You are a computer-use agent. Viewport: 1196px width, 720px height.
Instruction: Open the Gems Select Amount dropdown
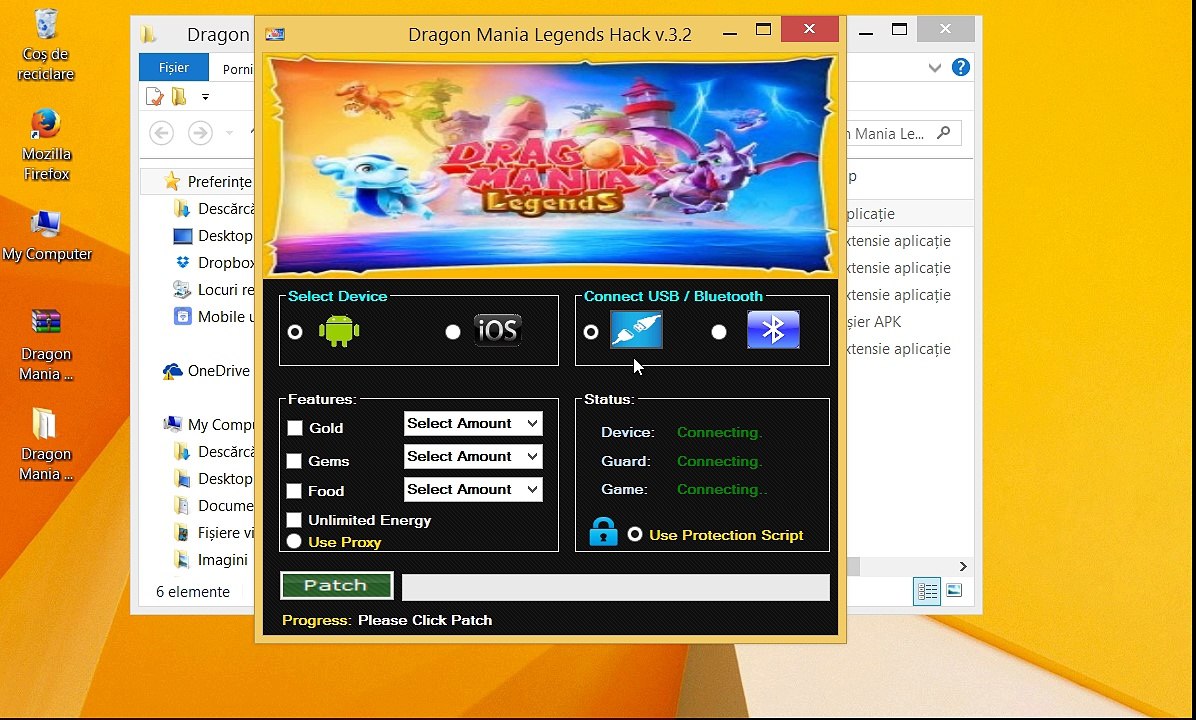(473, 456)
